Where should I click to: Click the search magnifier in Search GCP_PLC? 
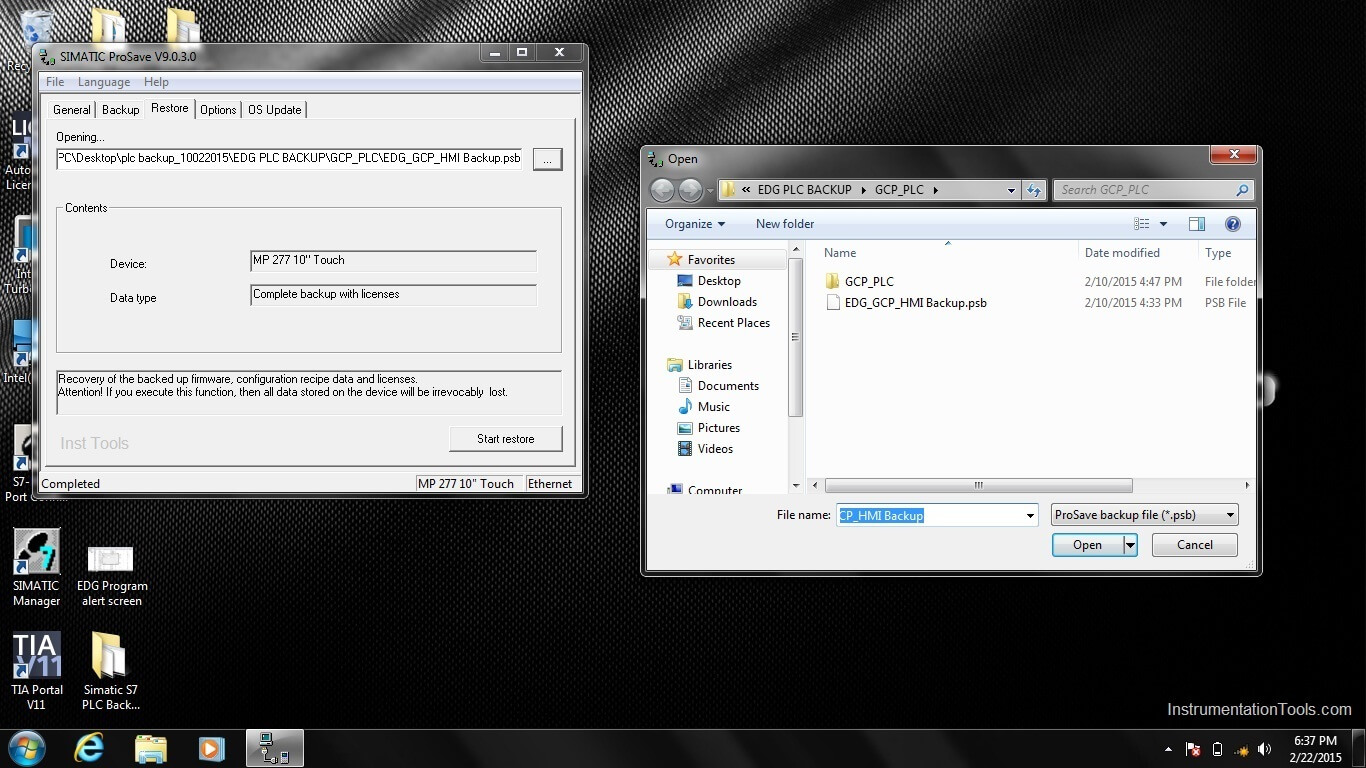1242,190
